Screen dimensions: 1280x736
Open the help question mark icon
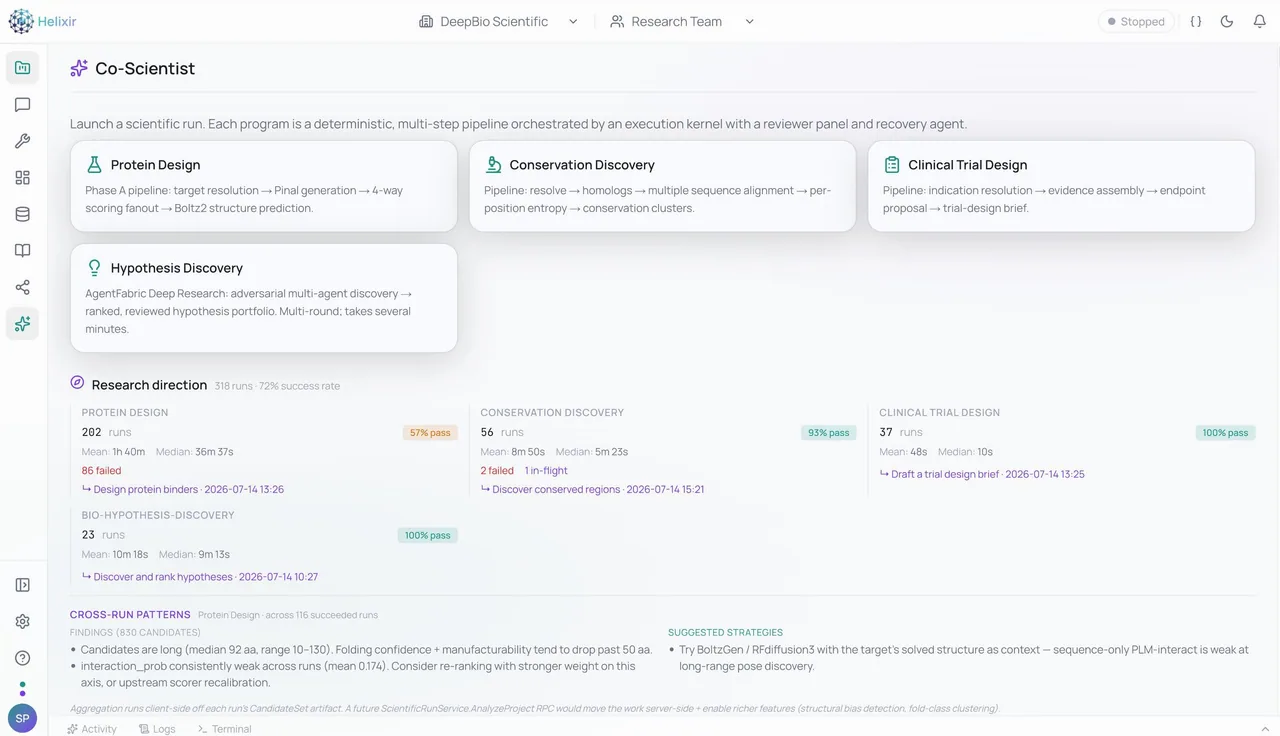coord(22,658)
